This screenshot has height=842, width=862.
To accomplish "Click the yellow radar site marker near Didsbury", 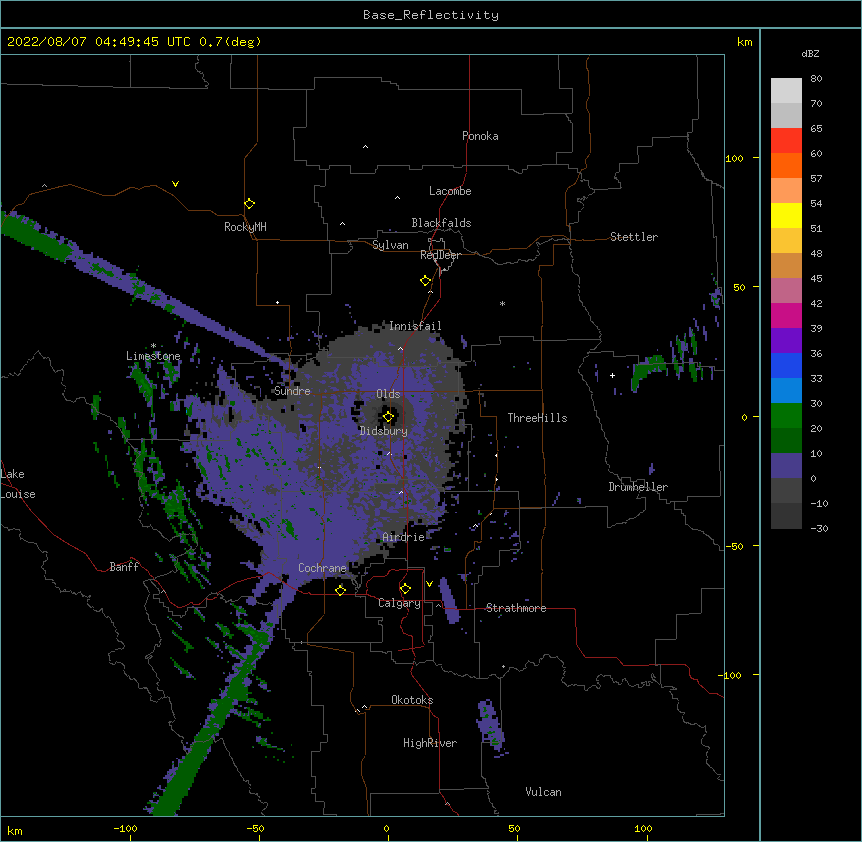I will point(388,417).
